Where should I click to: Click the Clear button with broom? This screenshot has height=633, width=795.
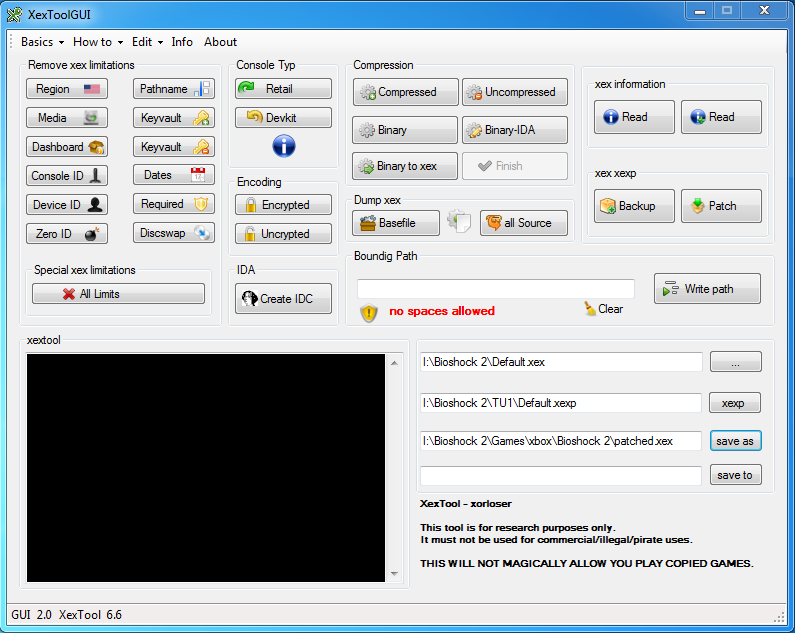pyautogui.click(x=603, y=310)
